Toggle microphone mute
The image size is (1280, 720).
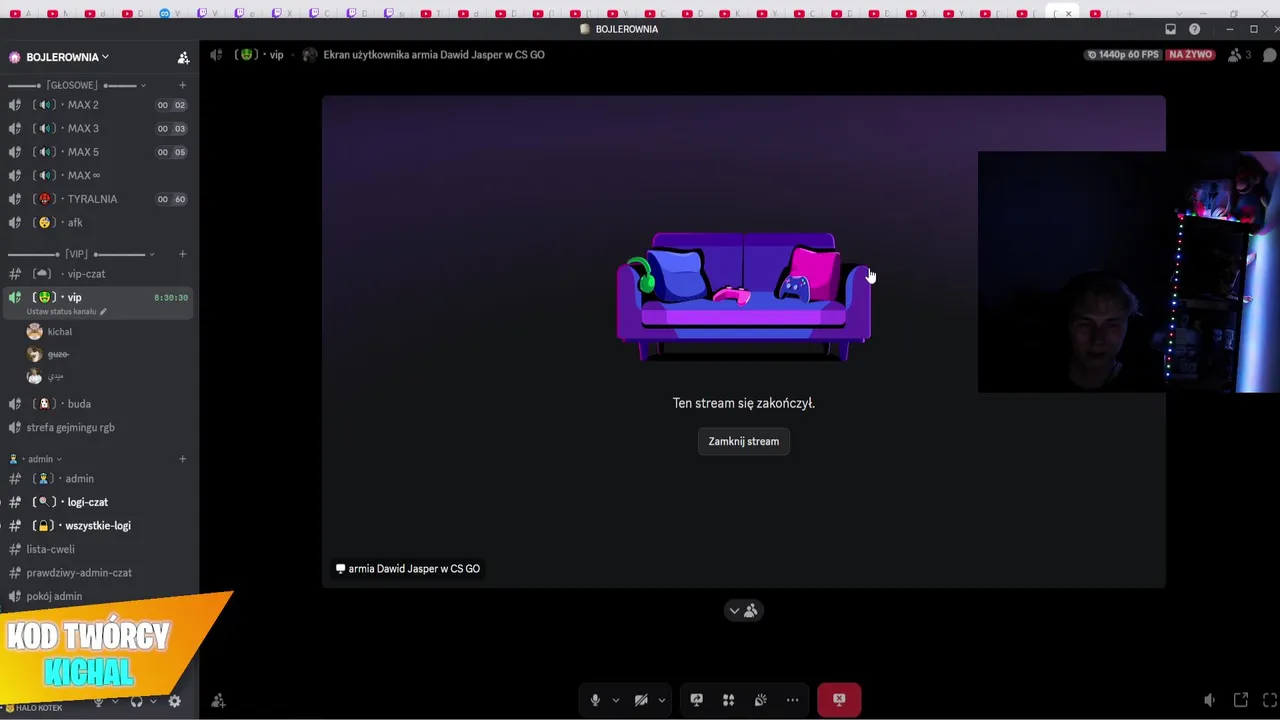[x=595, y=700]
